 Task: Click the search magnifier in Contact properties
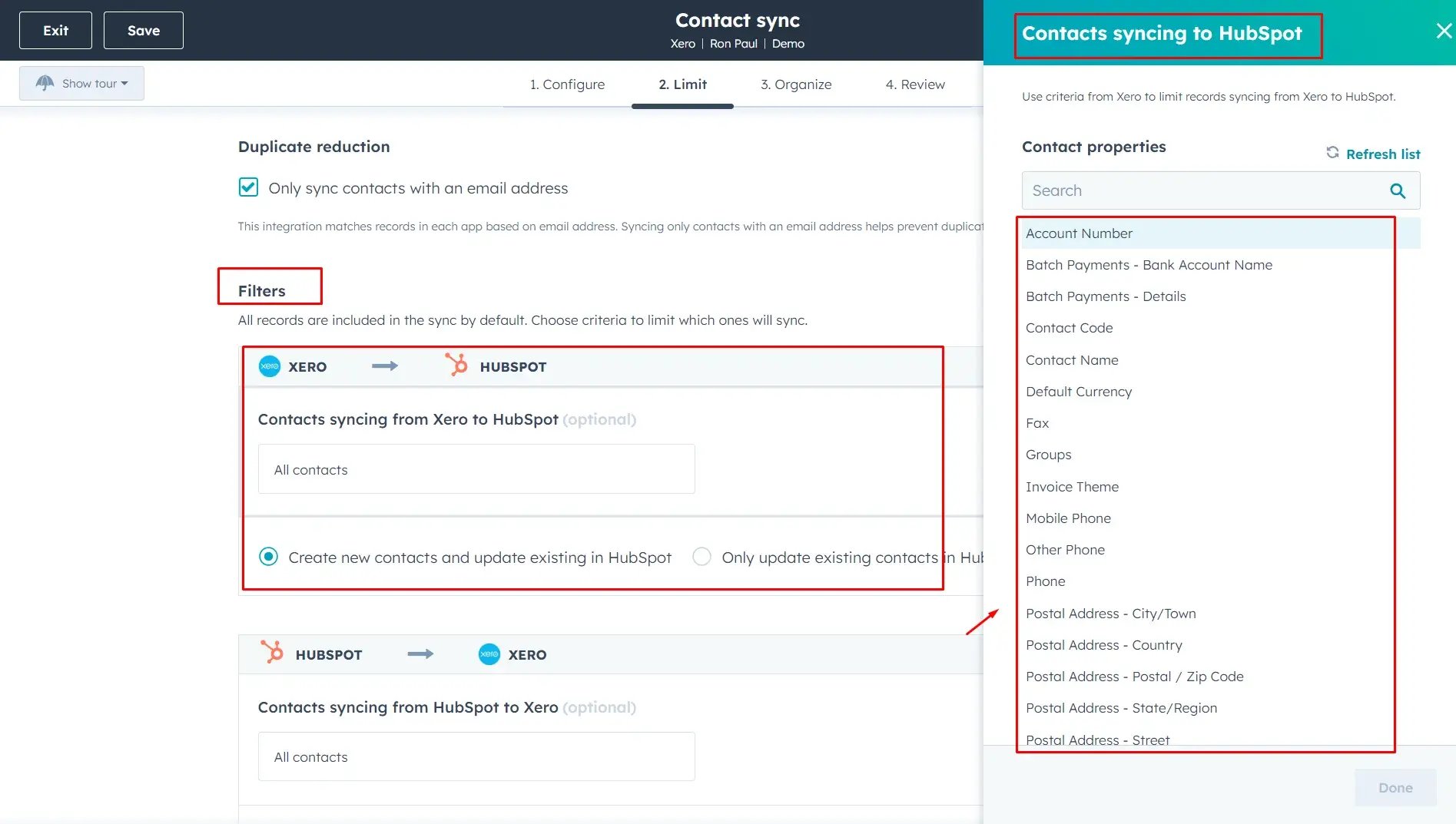pyautogui.click(x=1397, y=190)
